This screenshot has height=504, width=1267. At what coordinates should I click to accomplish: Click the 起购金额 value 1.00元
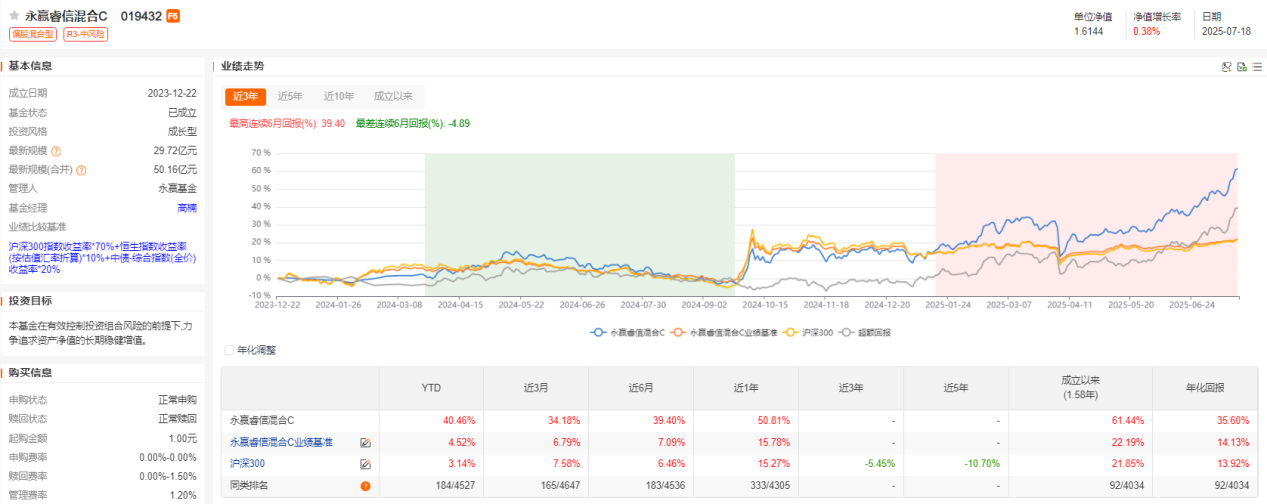[183, 438]
